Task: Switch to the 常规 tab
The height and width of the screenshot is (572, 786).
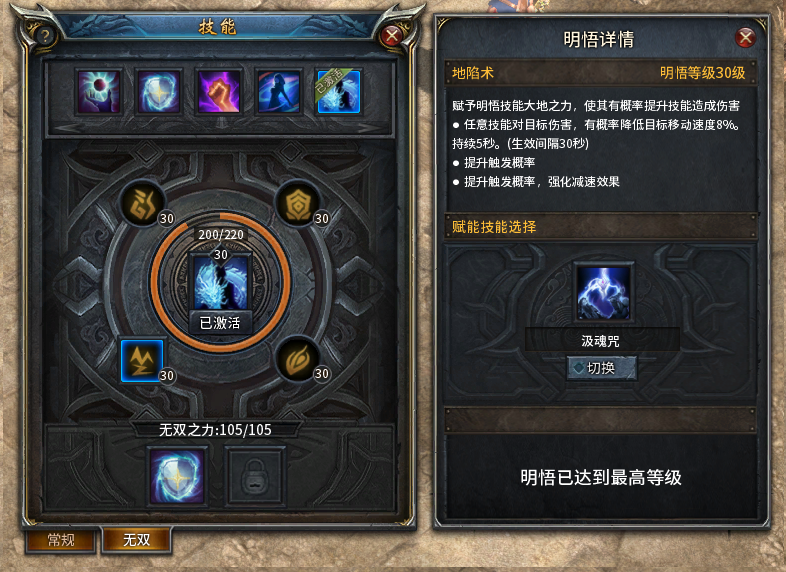Action: click(x=61, y=540)
